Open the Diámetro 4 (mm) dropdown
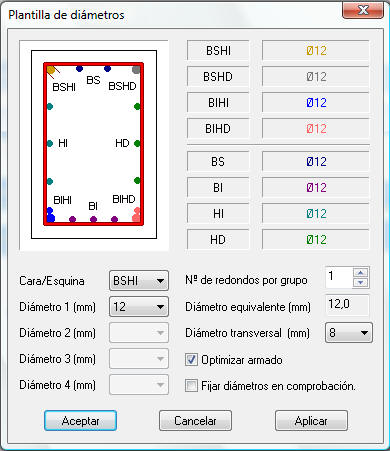Viewport: 390px width, 451px height. [x=139, y=385]
